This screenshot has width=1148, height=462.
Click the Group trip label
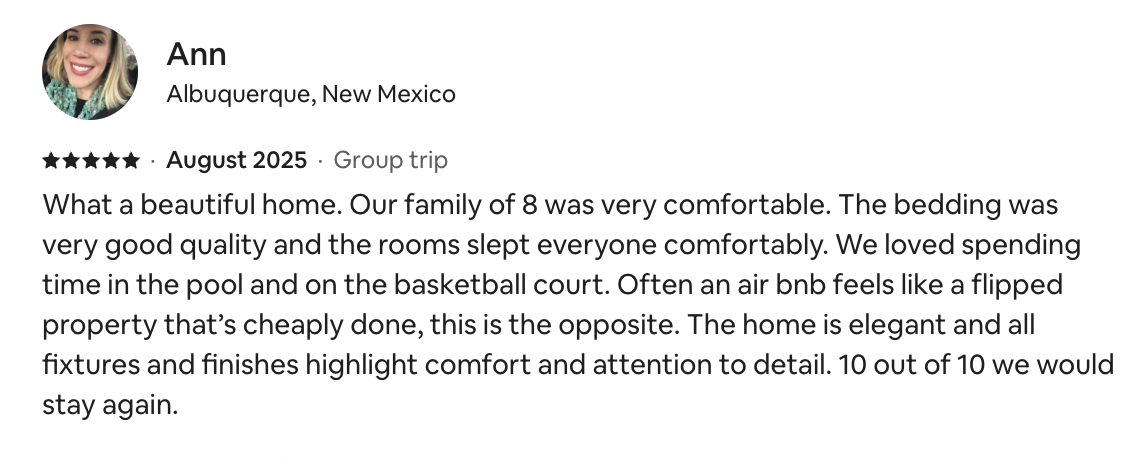coord(390,160)
